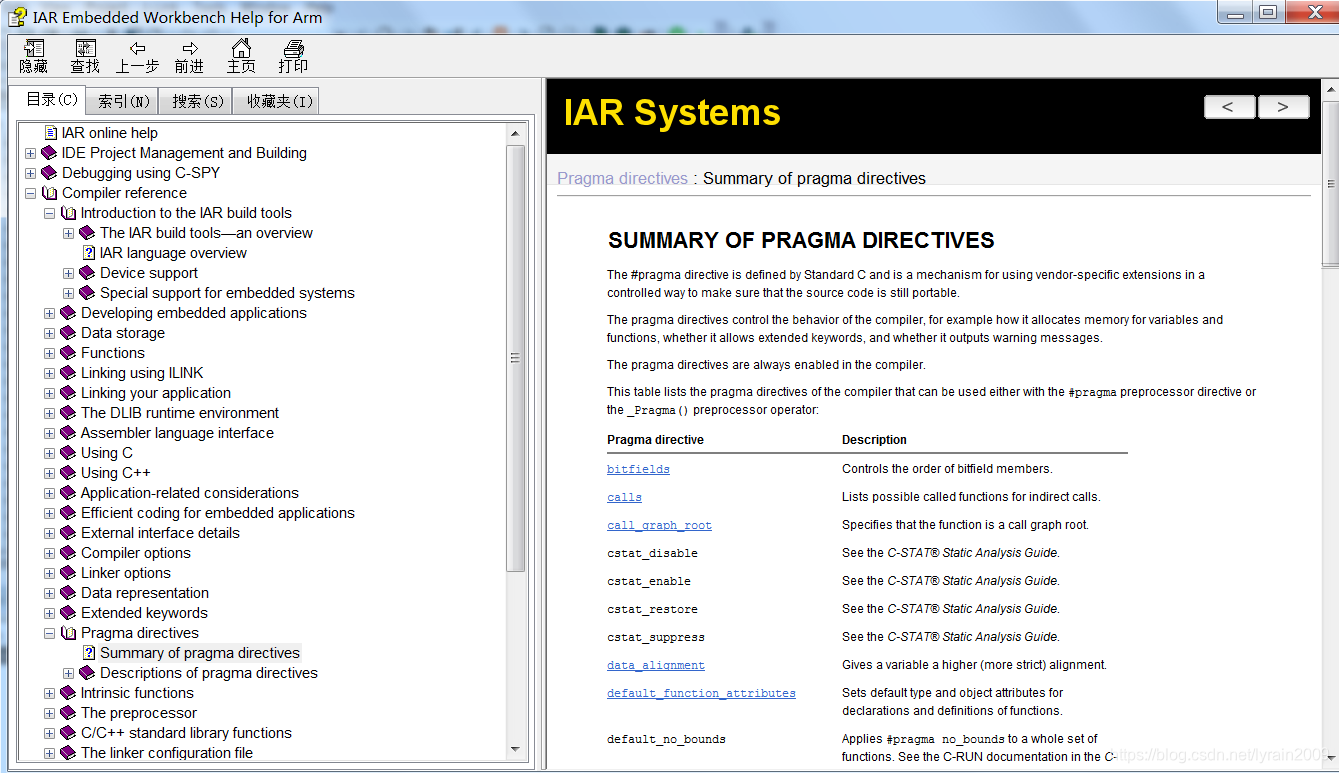Click the Pragma directives breadcrumb link
The height and width of the screenshot is (773, 1339).
click(622, 178)
